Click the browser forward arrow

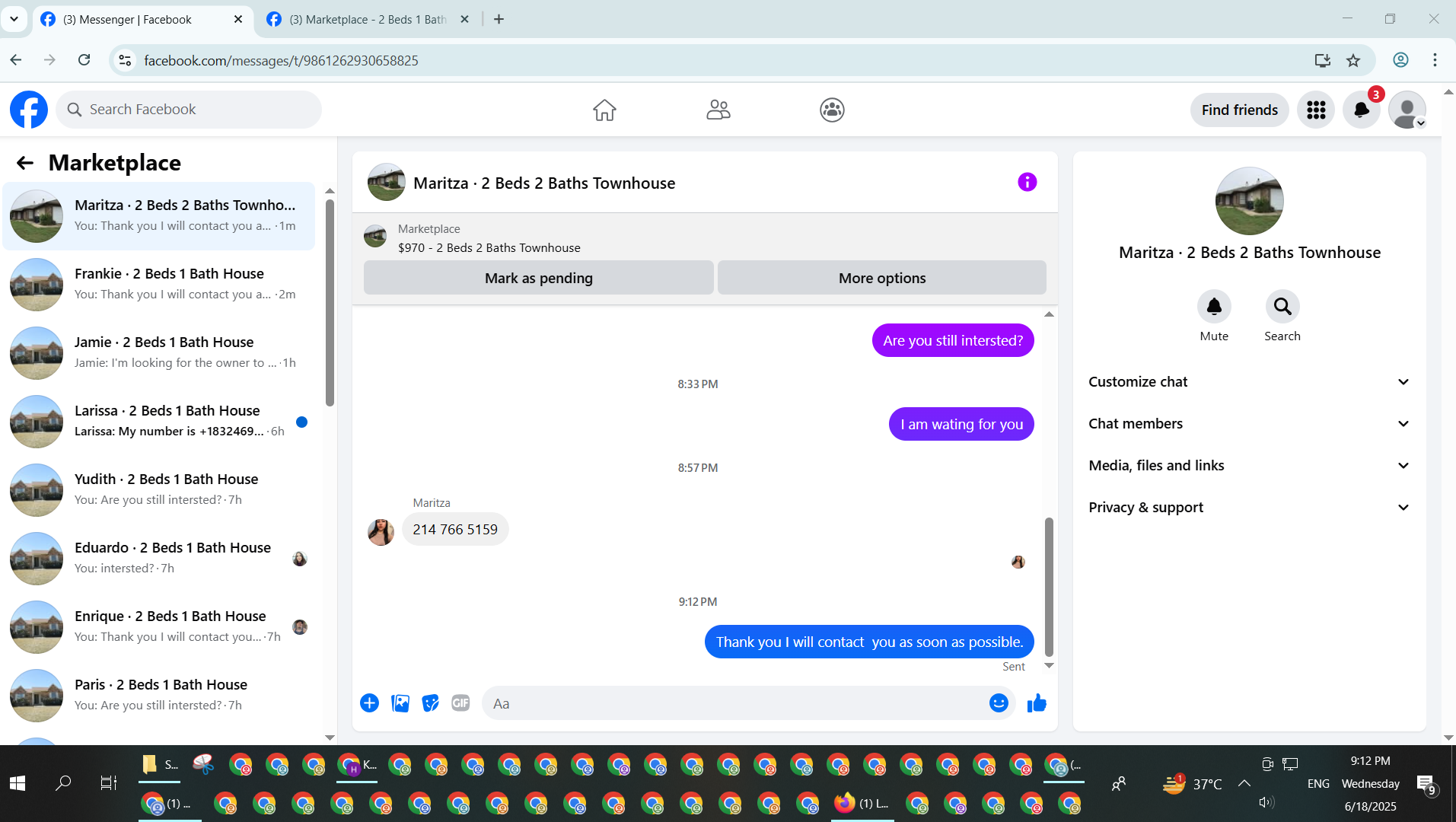point(49,60)
